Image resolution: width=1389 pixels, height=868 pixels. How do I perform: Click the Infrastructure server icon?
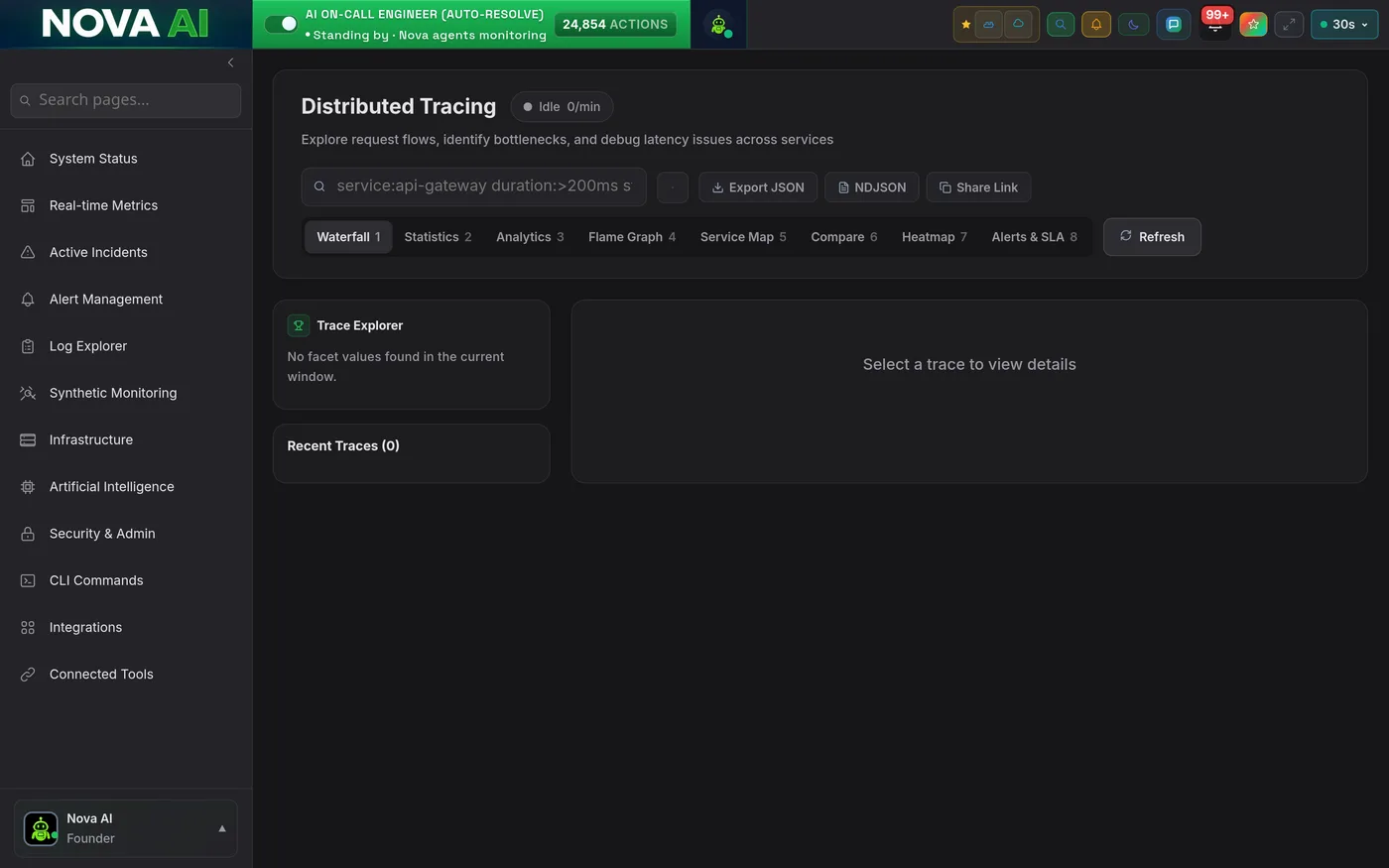click(x=28, y=439)
